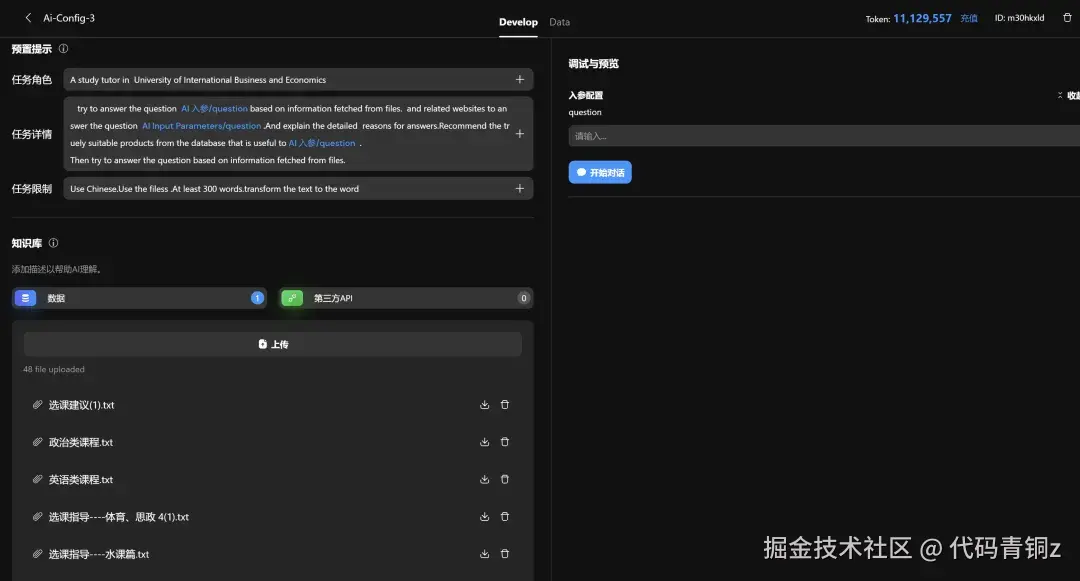The image size is (1080, 581).
Task: Switch to the Develop tab
Action: click(518, 22)
